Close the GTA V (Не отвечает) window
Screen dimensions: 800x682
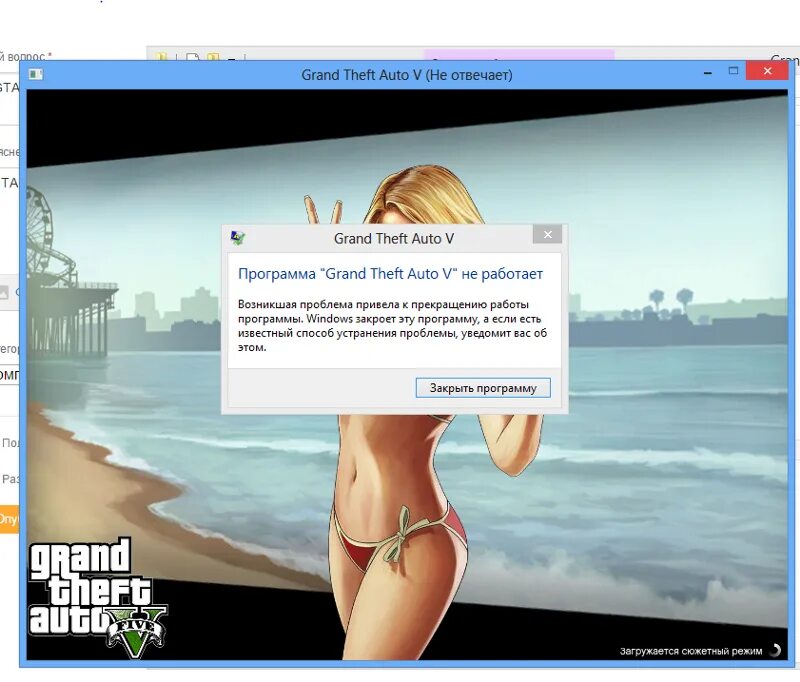(767, 71)
